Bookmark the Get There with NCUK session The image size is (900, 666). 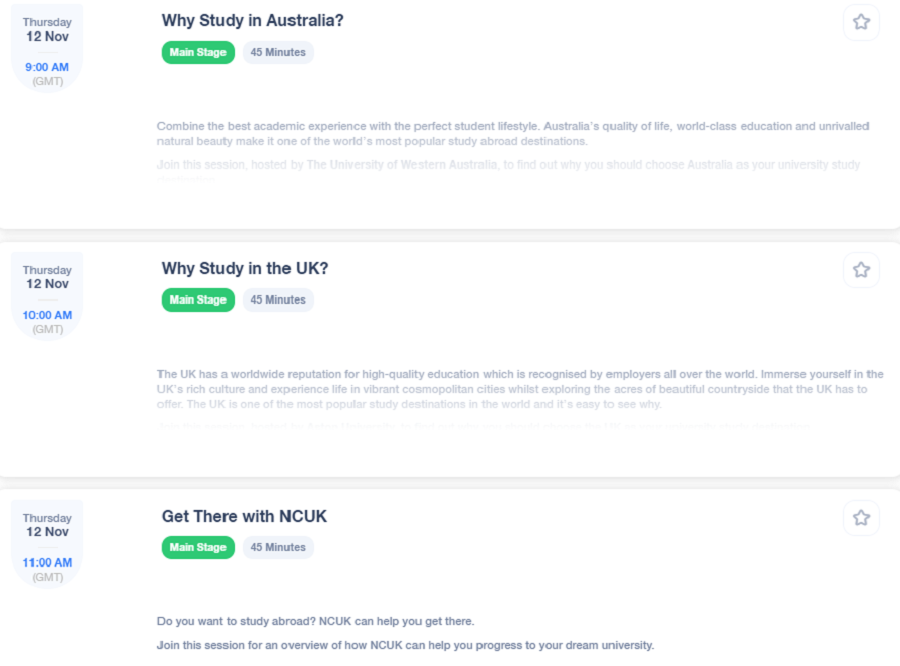click(861, 518)
